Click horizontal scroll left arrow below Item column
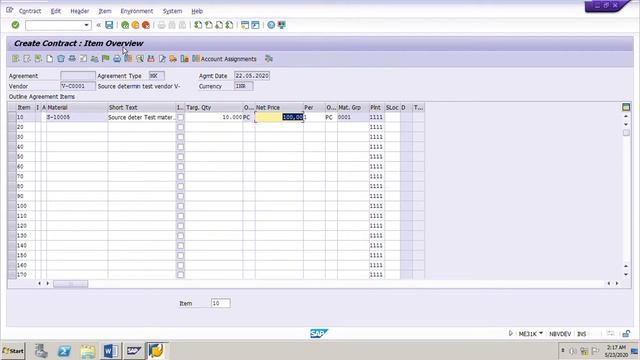Screen dimensions: 640x360 click(39, 283)
